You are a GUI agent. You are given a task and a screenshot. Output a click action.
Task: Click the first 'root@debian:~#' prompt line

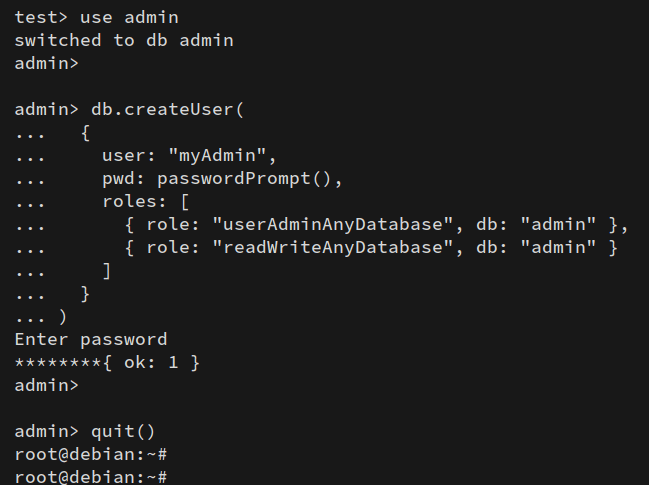[x=91, y=455]
